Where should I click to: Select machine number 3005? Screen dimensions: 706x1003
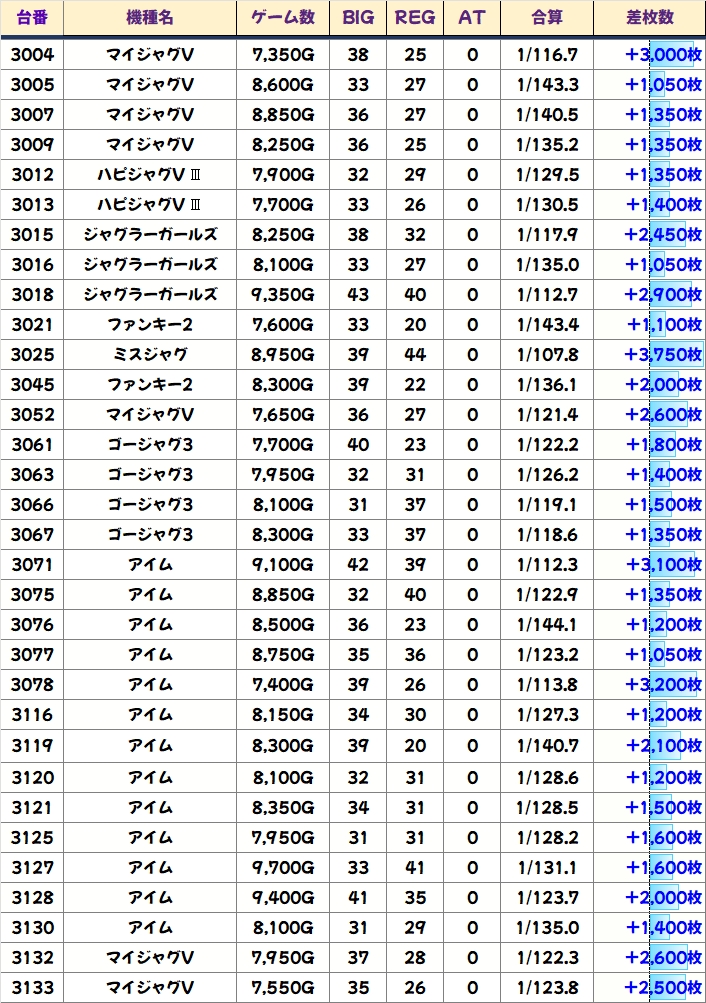32,84
